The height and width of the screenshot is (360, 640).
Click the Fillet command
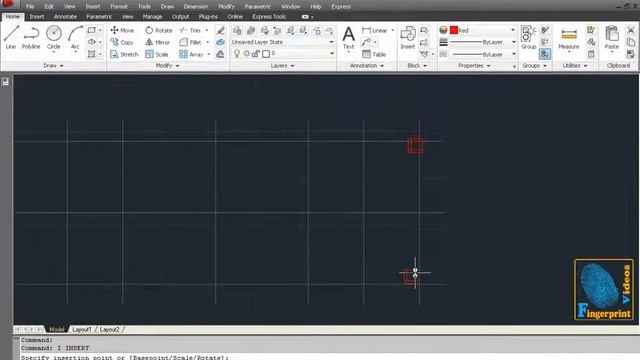pos(190,42)
